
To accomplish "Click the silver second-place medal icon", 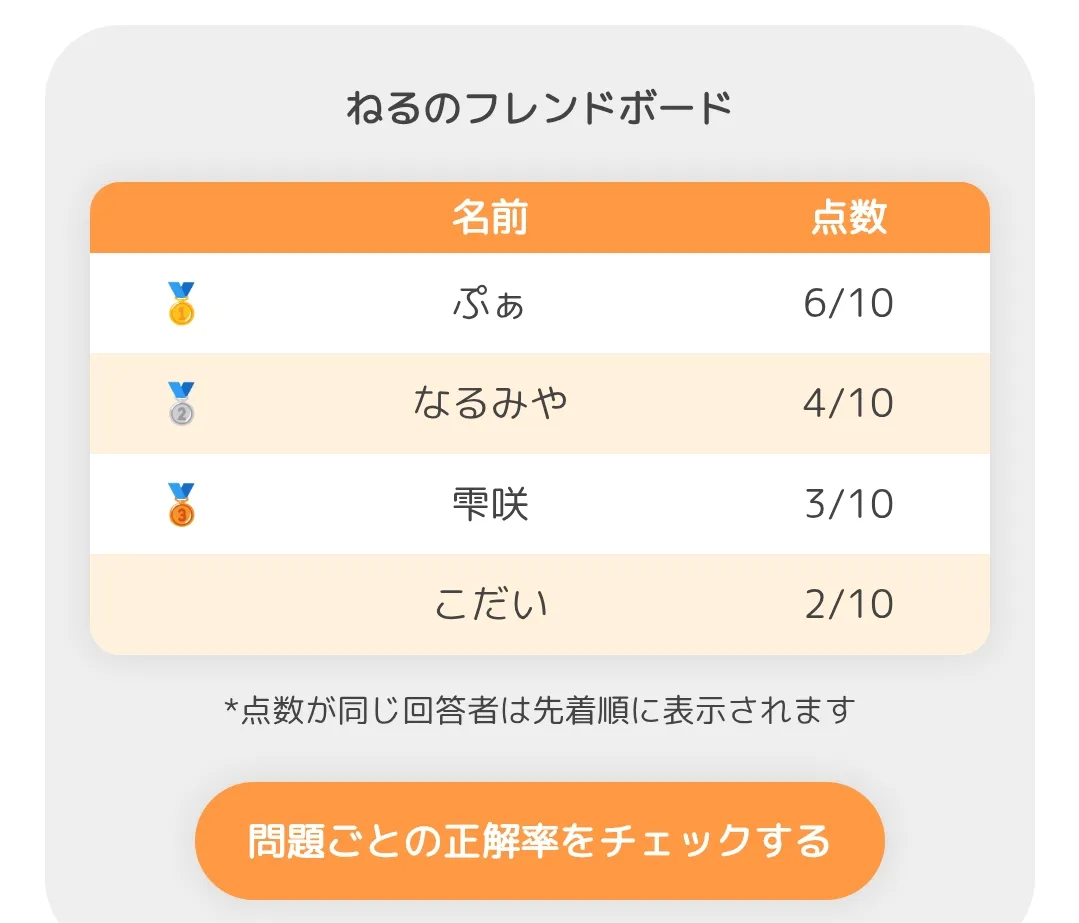I will [182, 403].
